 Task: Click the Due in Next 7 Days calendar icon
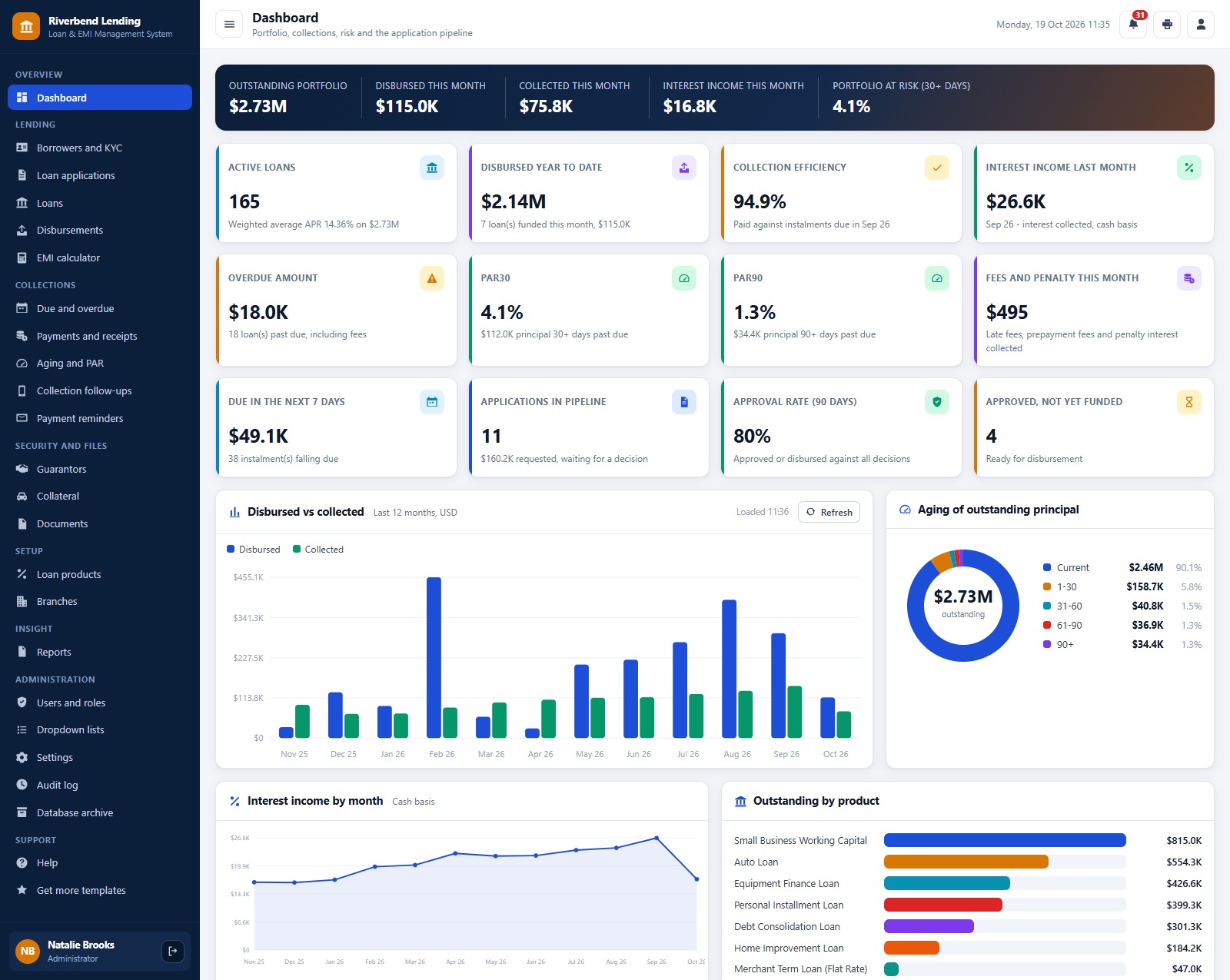tap(432, 402)
